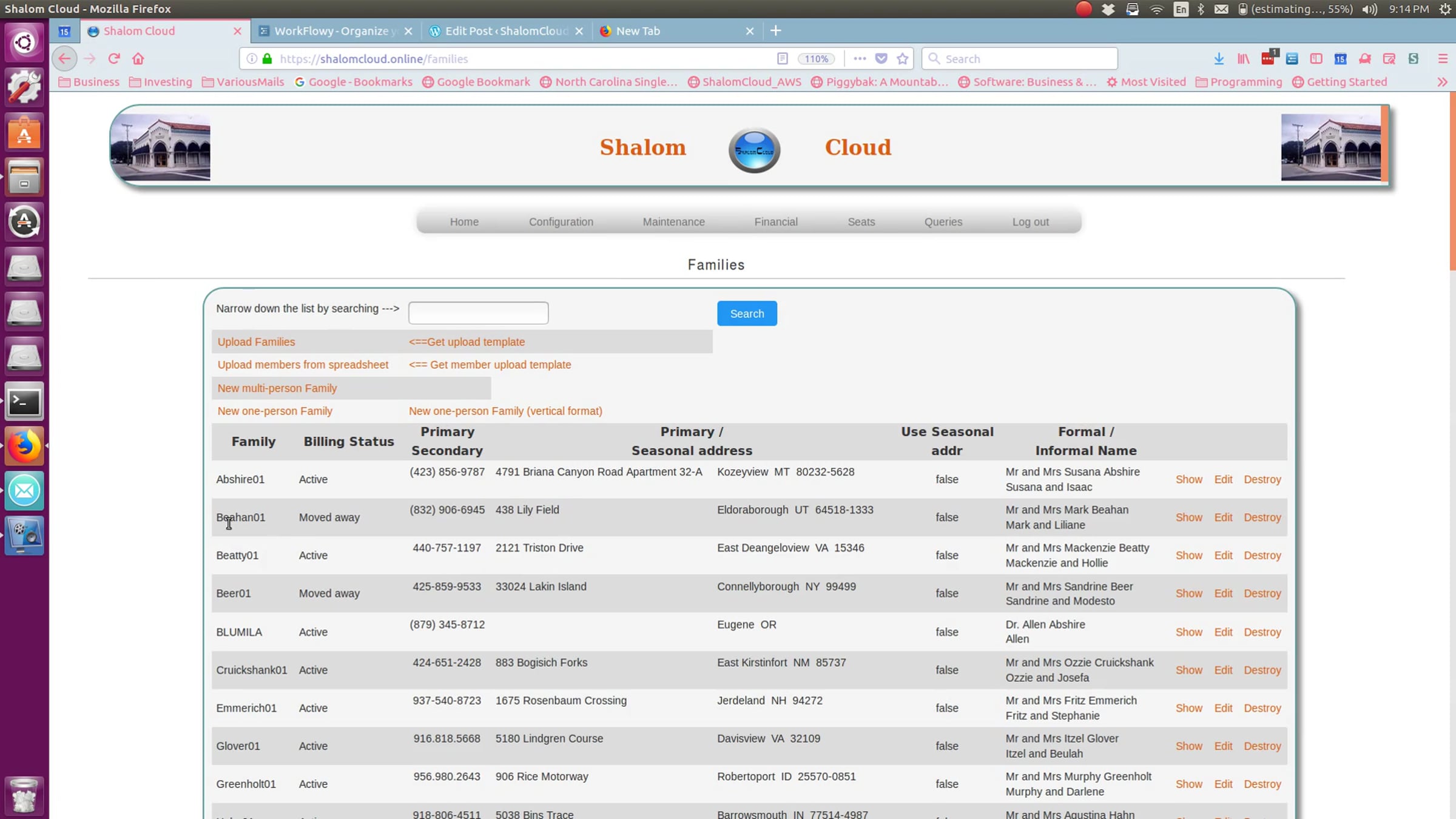Open the Seats menu
The image size is (1456, 819).
point(861,222)
